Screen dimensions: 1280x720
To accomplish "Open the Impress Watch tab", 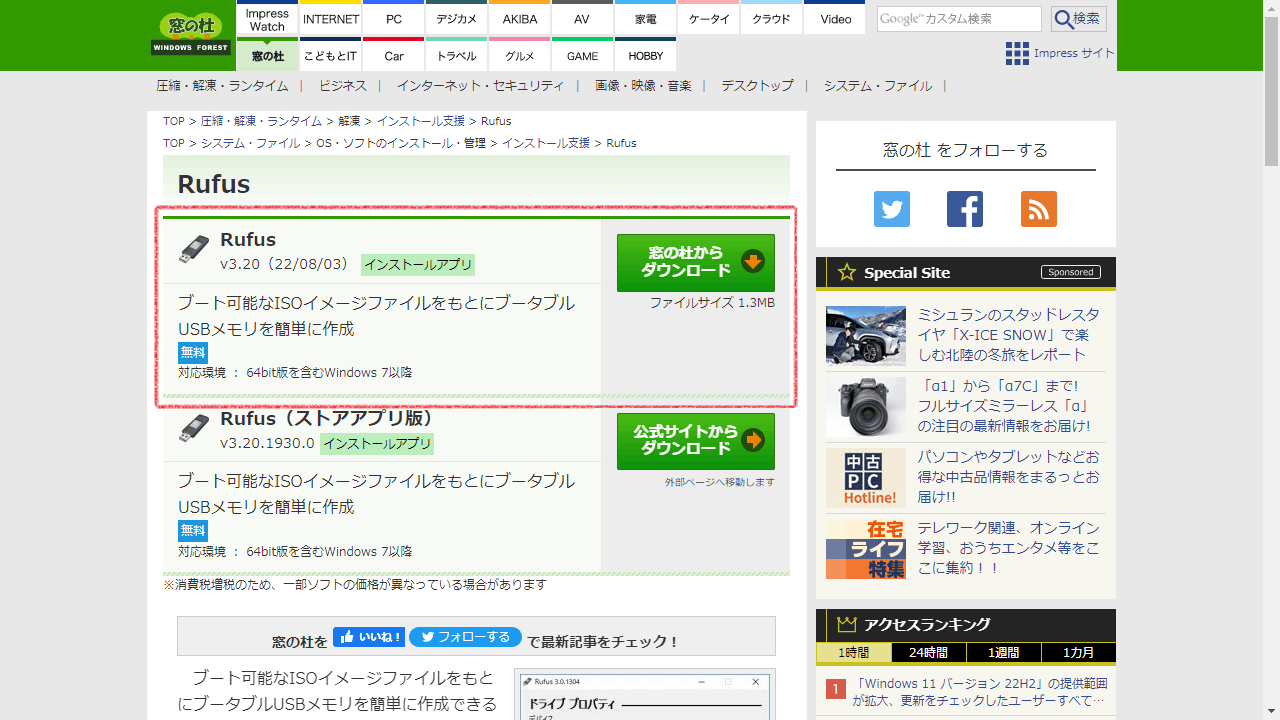I will coord(267,19).
